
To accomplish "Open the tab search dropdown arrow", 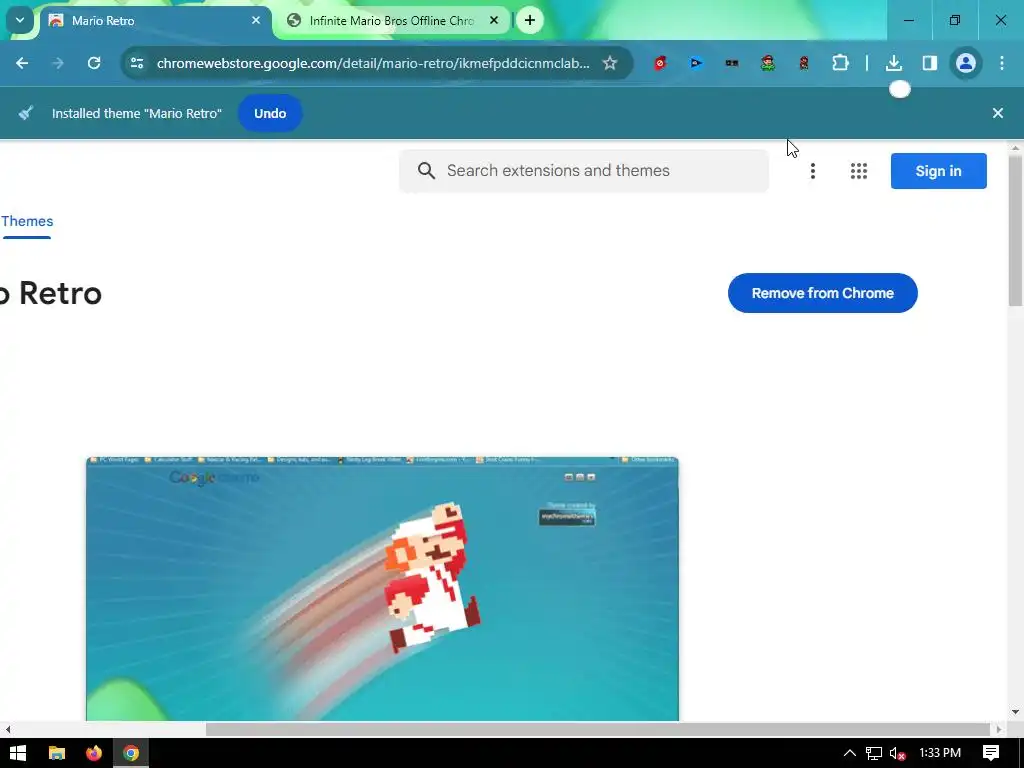I will coord(20,20).
